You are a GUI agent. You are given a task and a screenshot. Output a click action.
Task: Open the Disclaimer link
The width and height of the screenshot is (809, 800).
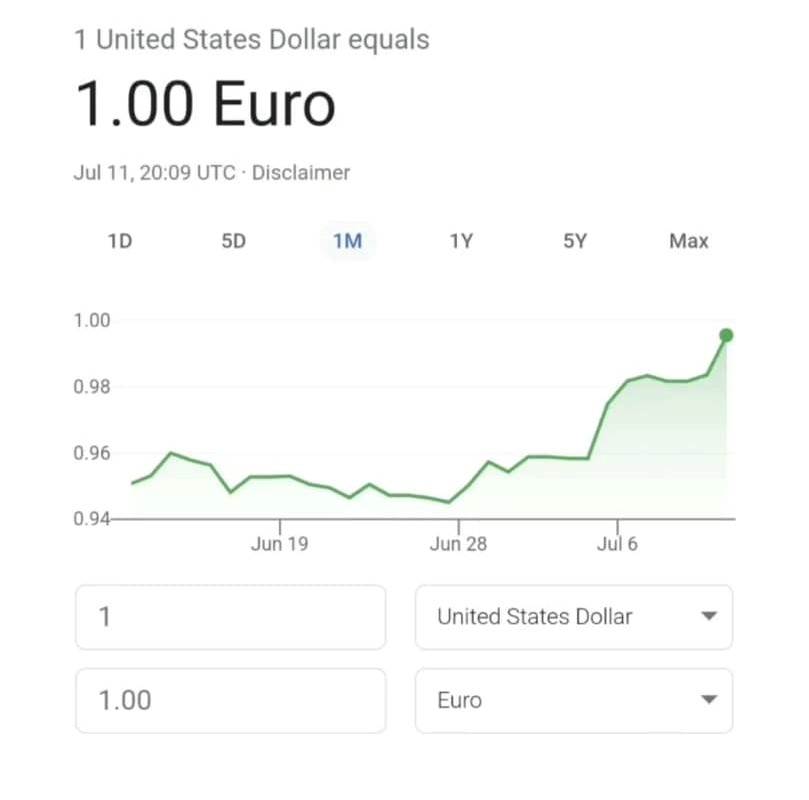301,172
